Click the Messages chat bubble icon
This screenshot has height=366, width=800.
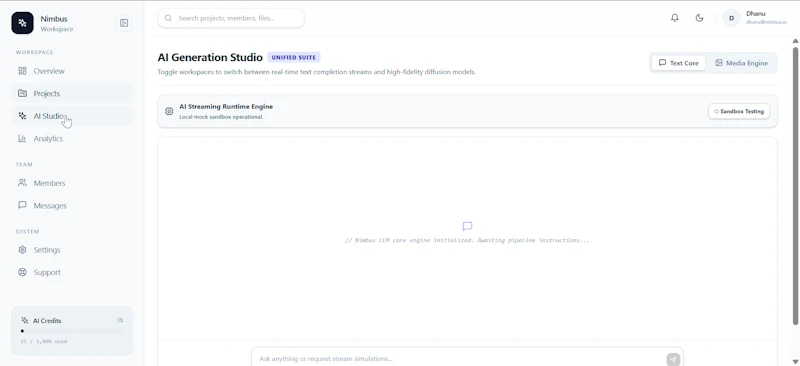(x=22, y=205)
